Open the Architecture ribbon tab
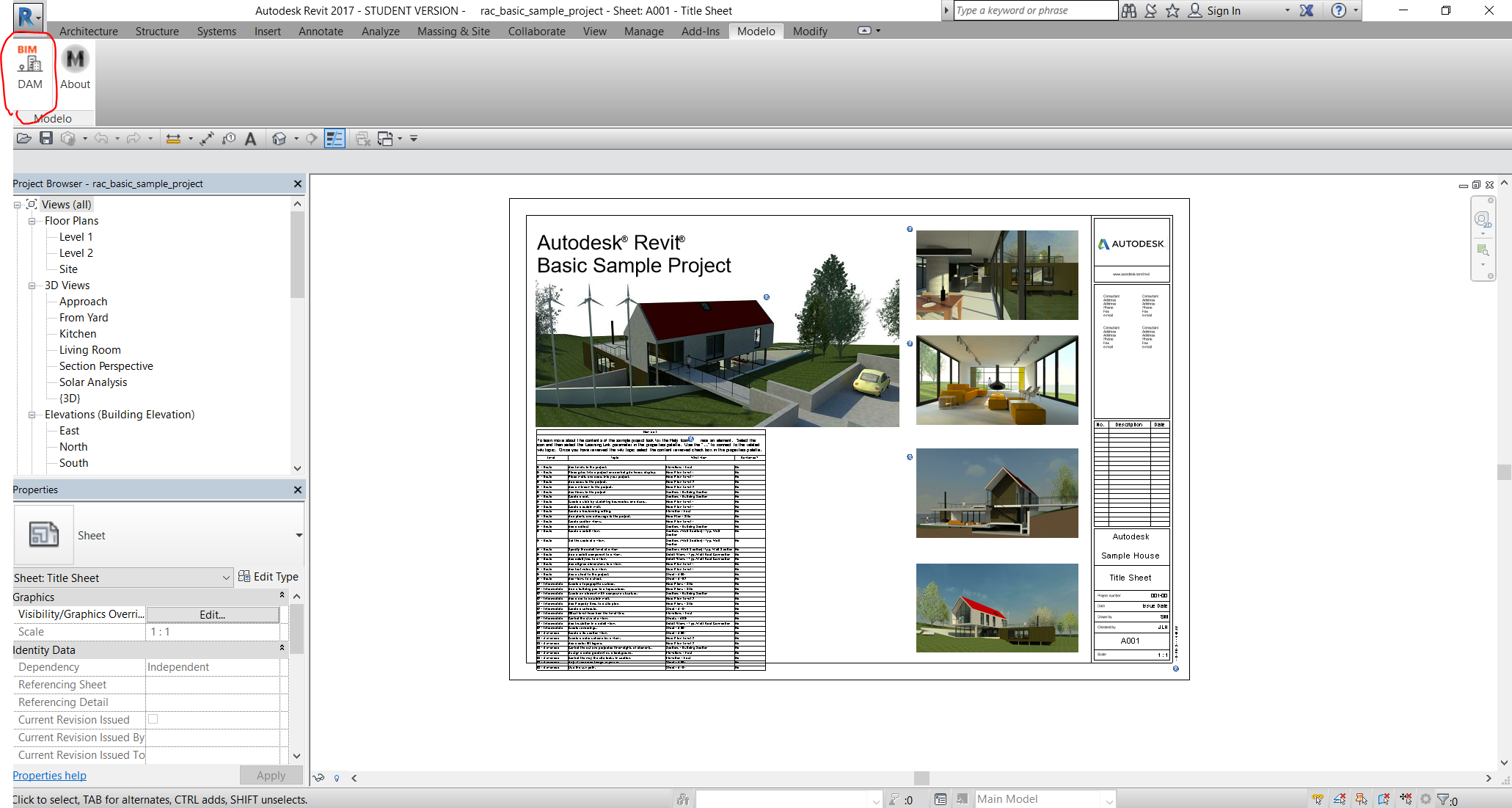Image resolution: width=1512 pixels, height=808 pixels. [89, 31]
